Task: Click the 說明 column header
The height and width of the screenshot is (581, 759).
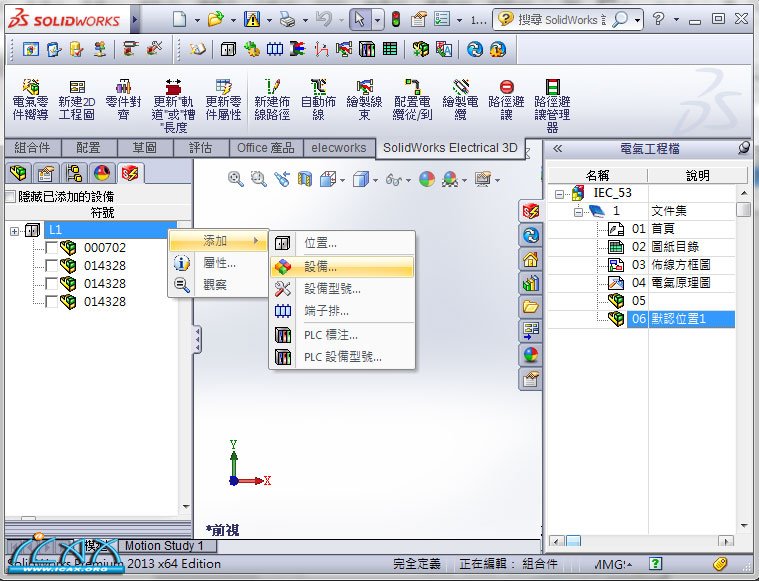Action: (697, 175)
